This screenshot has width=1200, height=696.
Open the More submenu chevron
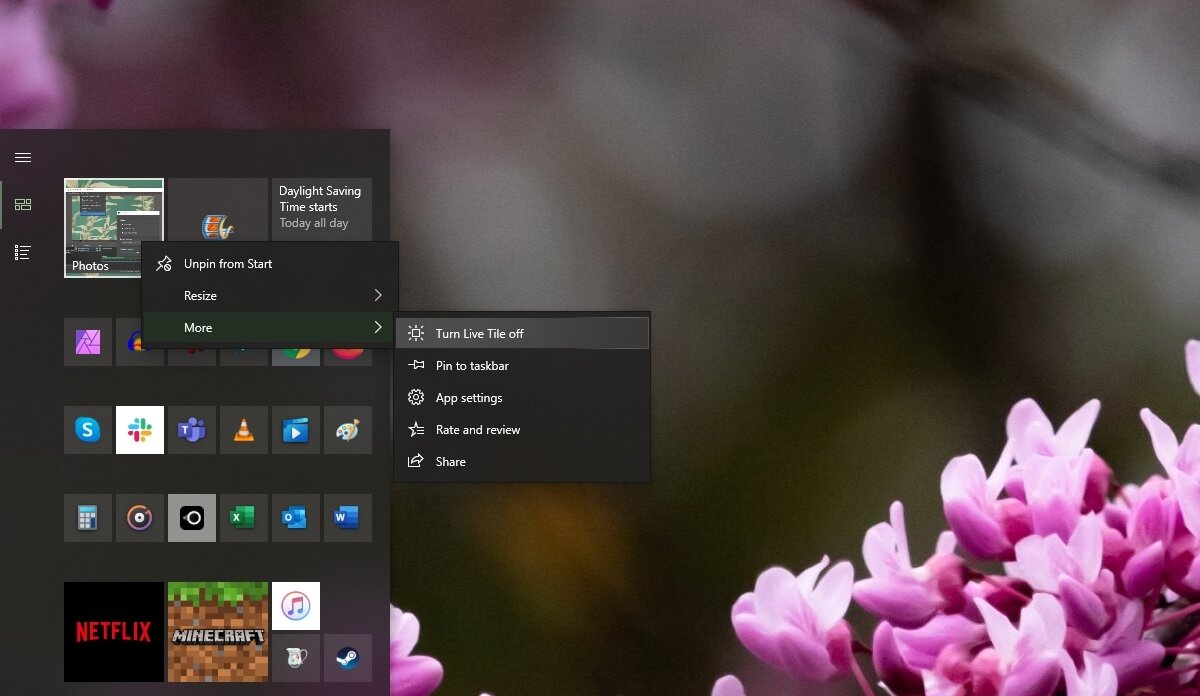coord(377,327)
